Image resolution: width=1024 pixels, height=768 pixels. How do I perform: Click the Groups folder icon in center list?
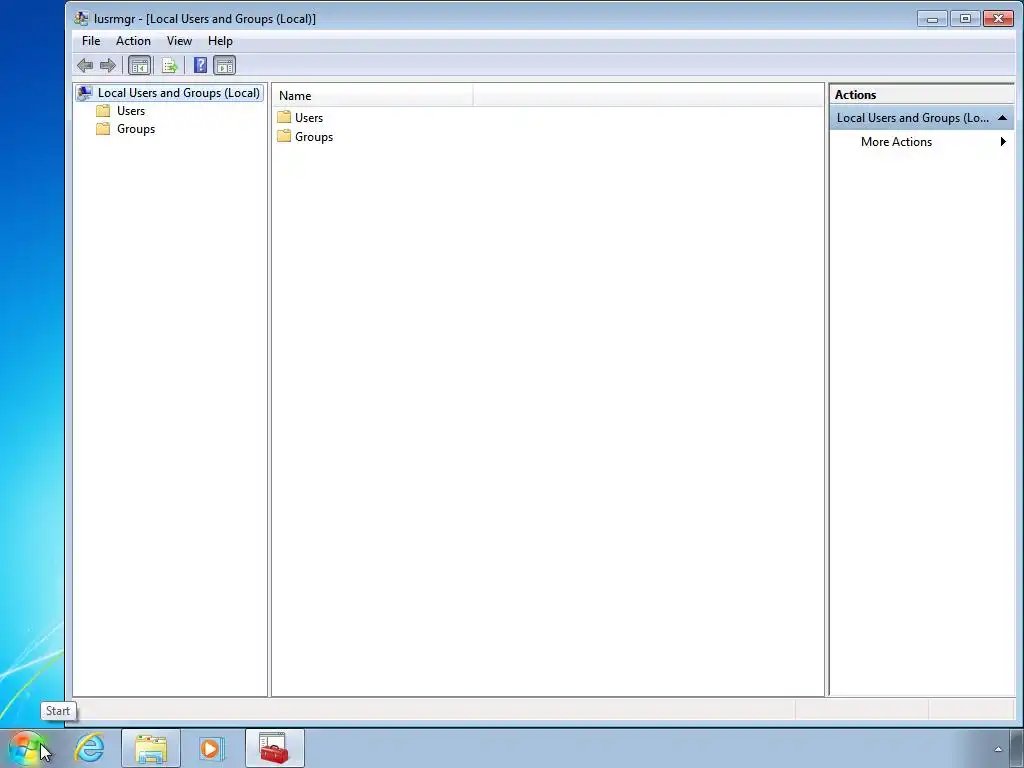tap(284, 136)
